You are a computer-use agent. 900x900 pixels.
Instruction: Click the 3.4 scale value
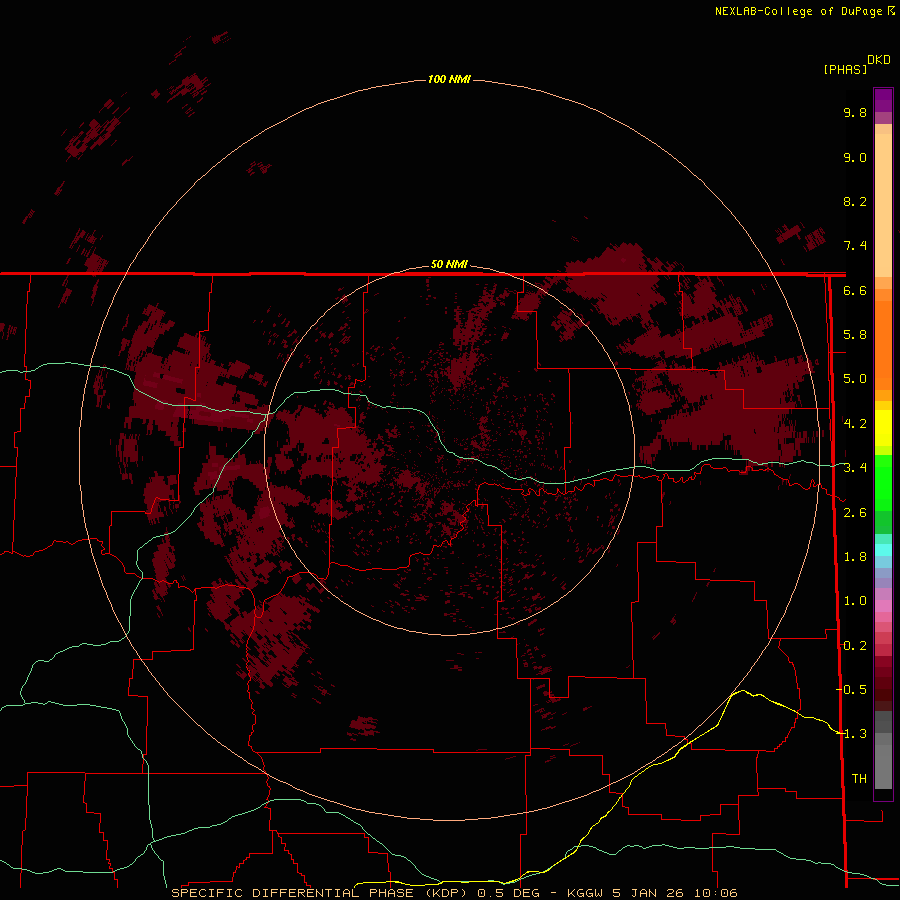(x=855, y=468)
